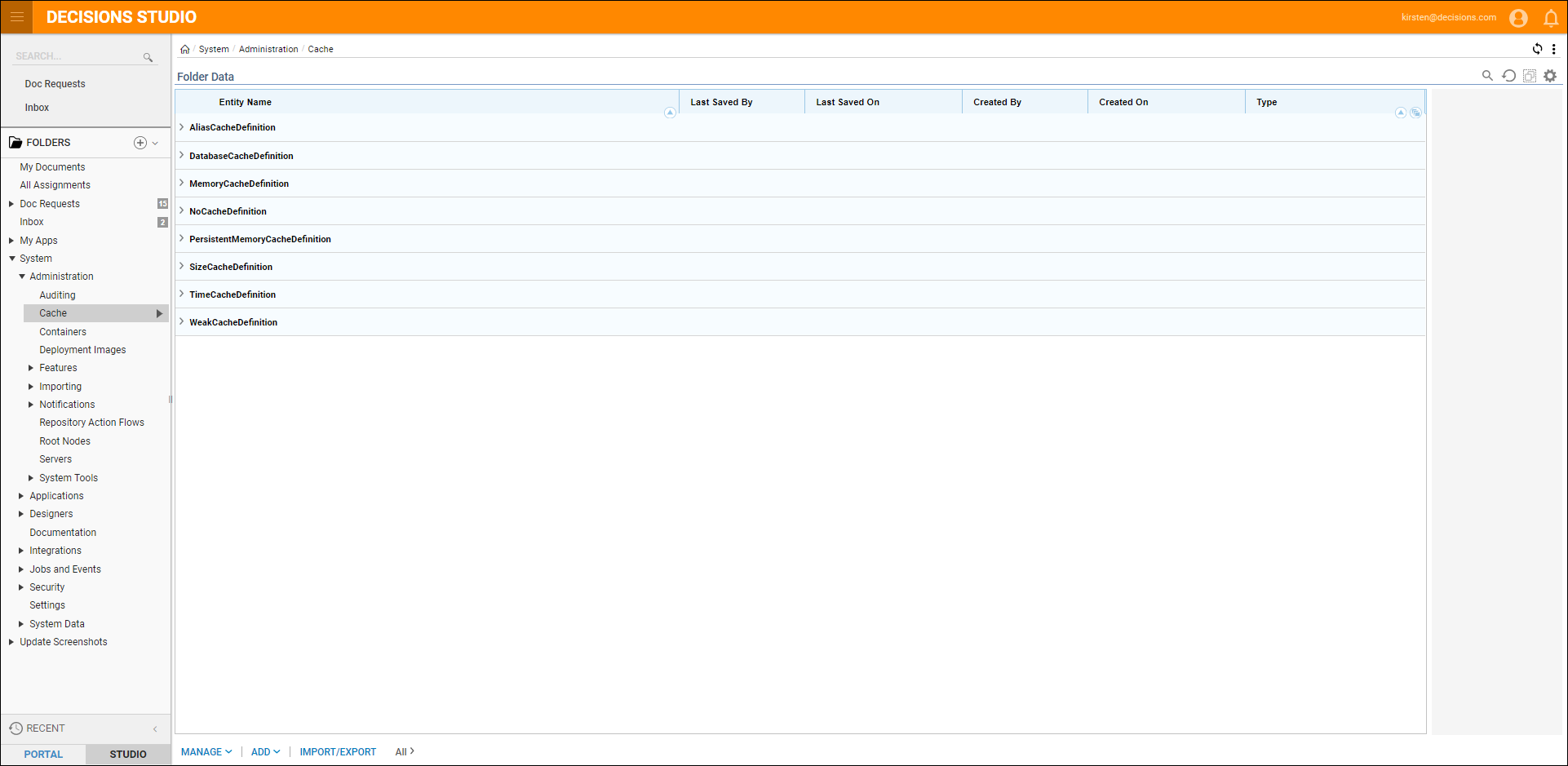1568x766 pixels.
Task: Click the sidebar search magnifier icon
Action: coord(148,57)
